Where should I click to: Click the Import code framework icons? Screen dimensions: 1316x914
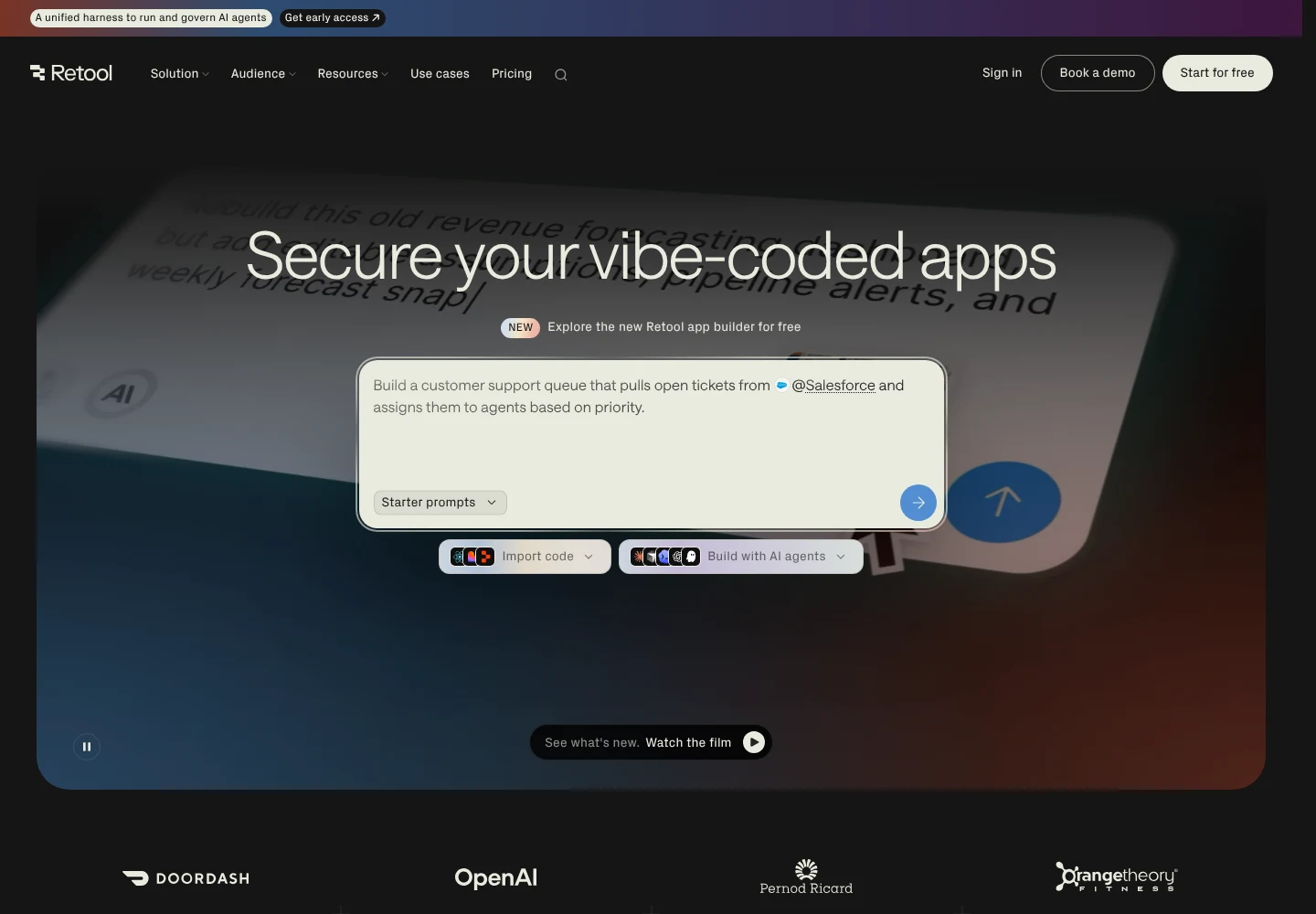coord(472,557)
